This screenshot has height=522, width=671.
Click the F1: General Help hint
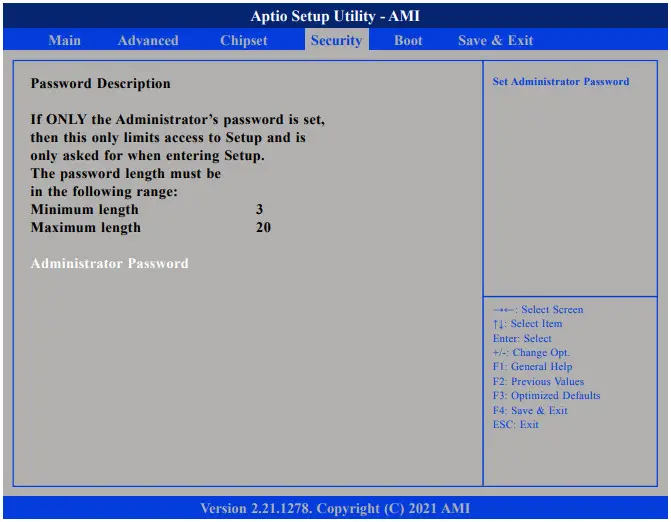point(532,367)
